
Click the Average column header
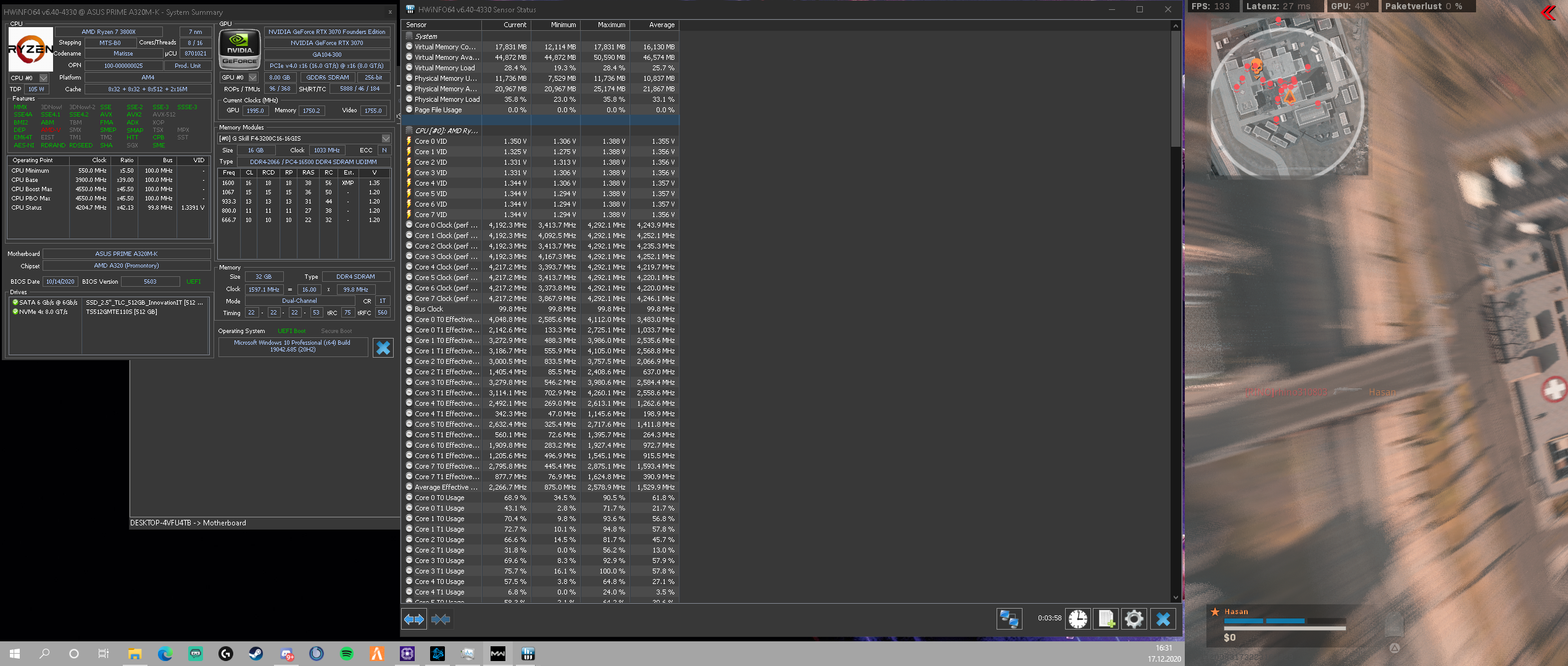pyautogui.click(x=661, y=25)
